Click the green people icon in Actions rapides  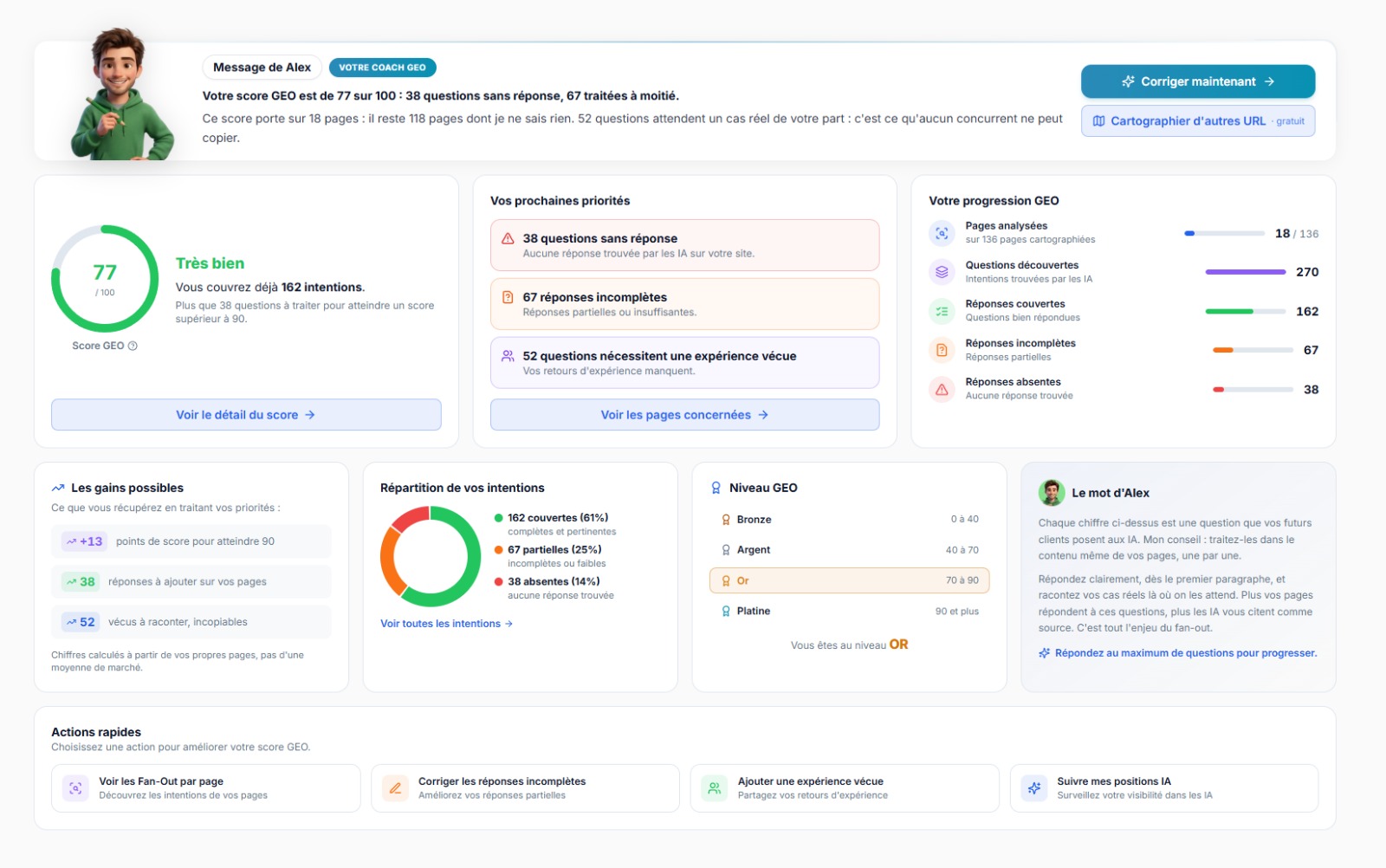coord(715,788)
